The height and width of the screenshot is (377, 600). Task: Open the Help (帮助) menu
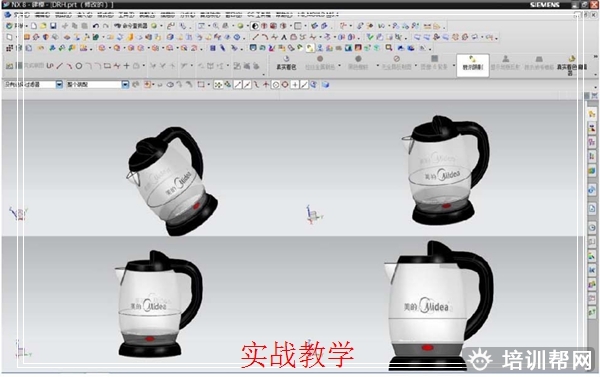pos(284,15)
